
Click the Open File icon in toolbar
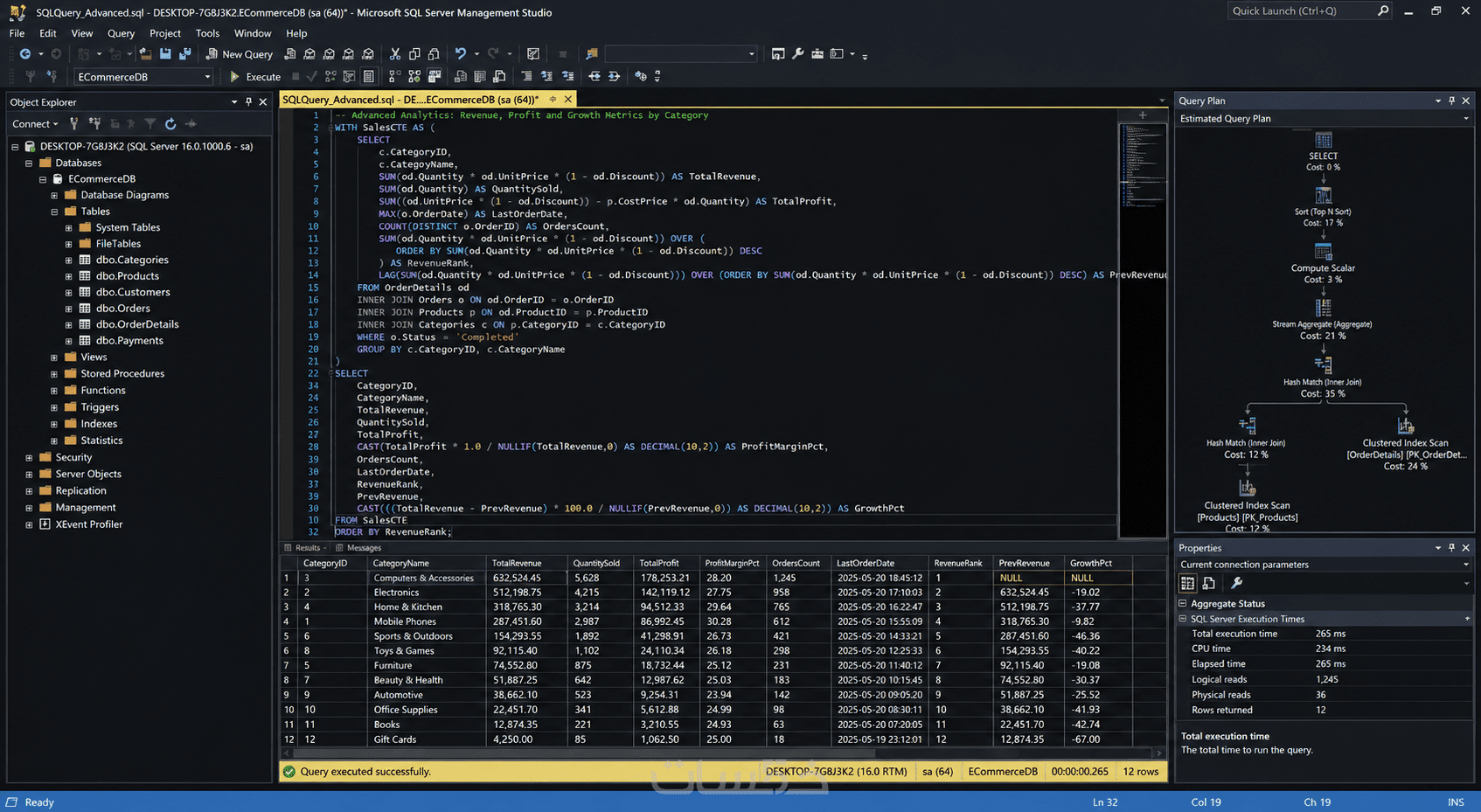145,54
